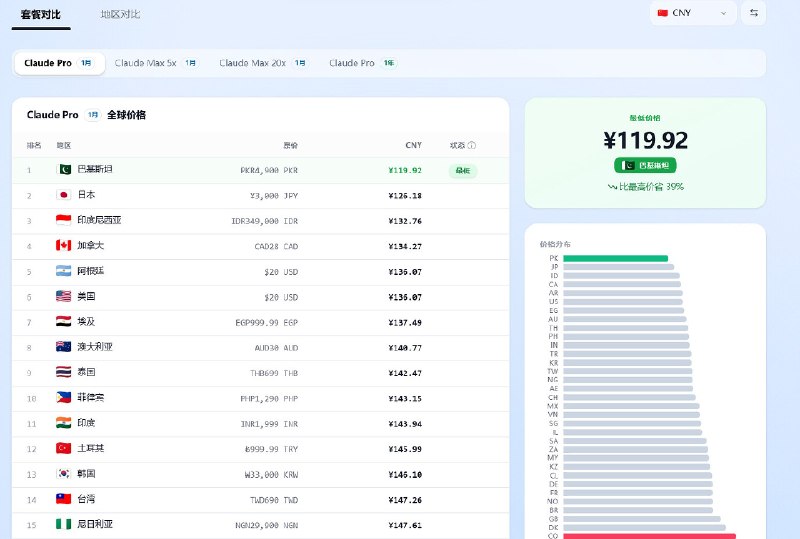Select the Claude Pro 1年 plan tab
The width and height of the screenshot is (800, 539).
coord(362,63)
